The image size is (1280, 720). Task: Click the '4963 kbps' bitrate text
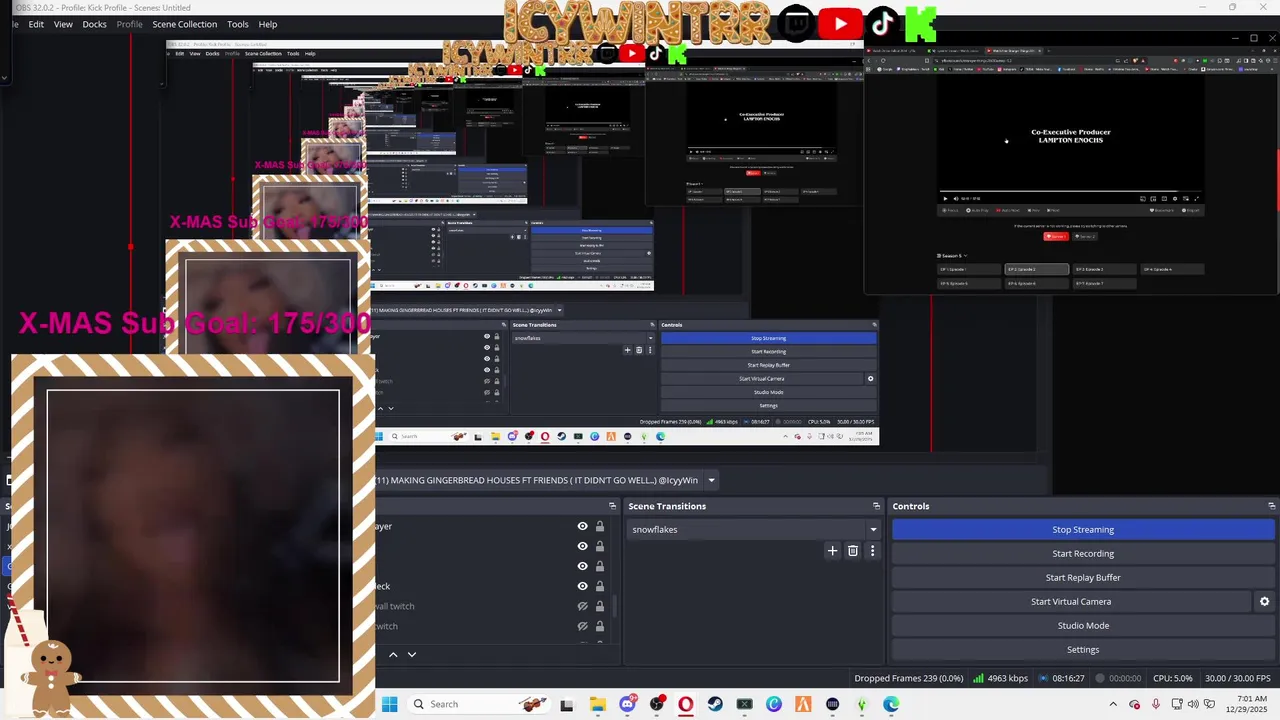click(x=1007, y=678)
